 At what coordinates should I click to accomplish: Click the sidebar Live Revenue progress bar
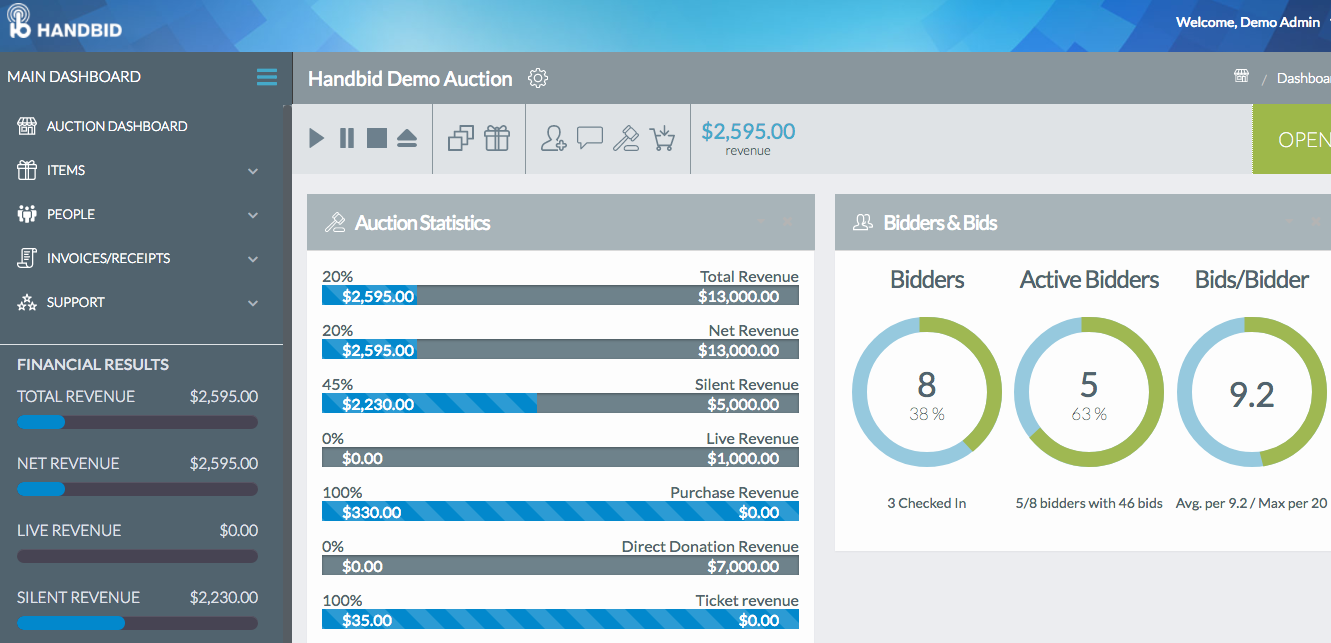pyautogui.click(x=137, y=556)
